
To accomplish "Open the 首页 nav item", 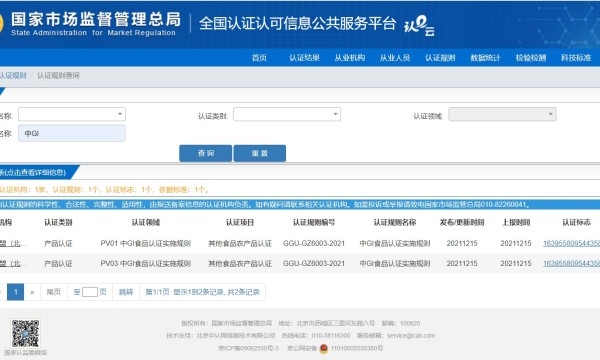I will [259, 58].
